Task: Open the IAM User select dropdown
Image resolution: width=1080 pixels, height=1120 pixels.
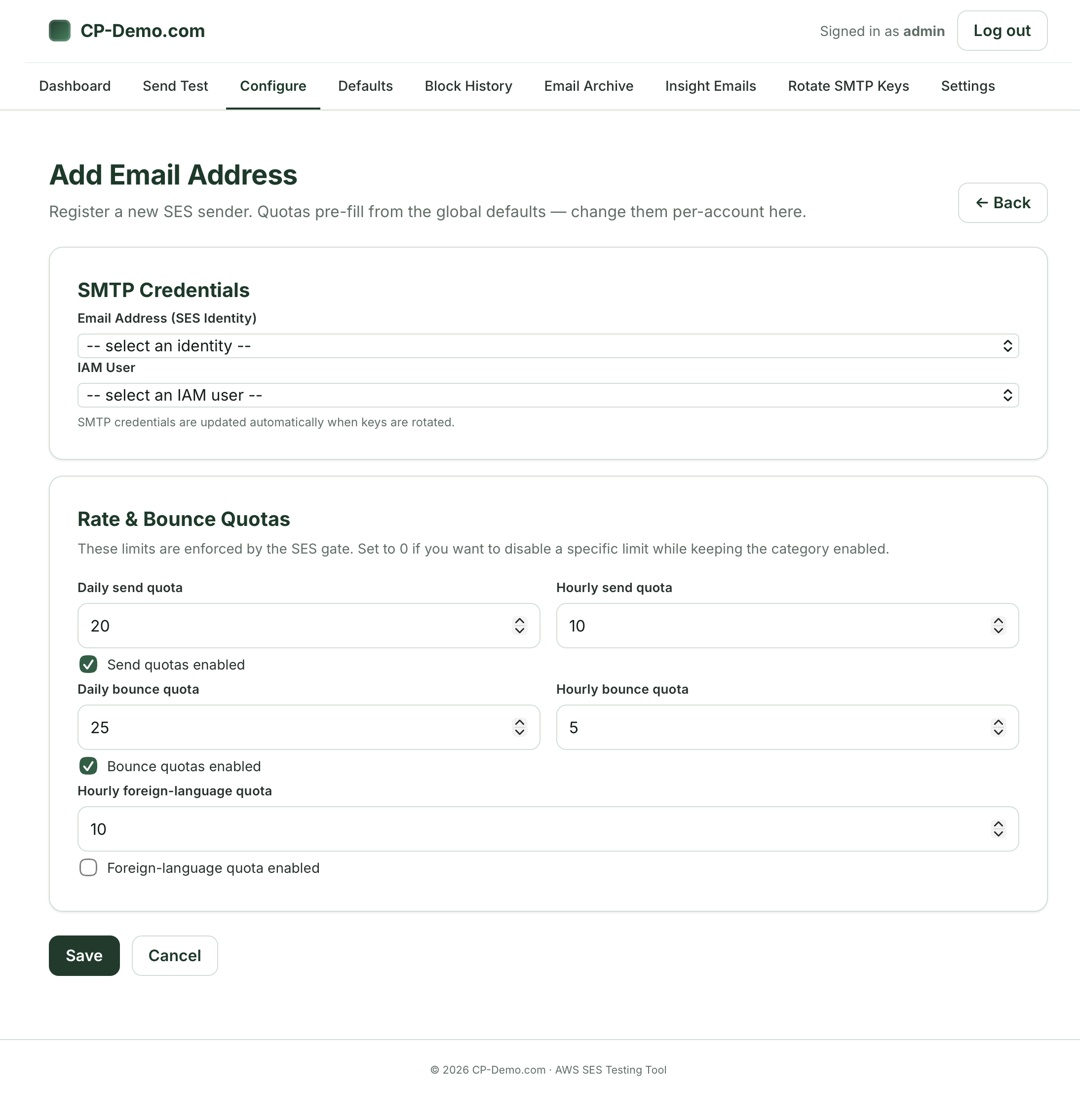Action: tap(548, 395)
